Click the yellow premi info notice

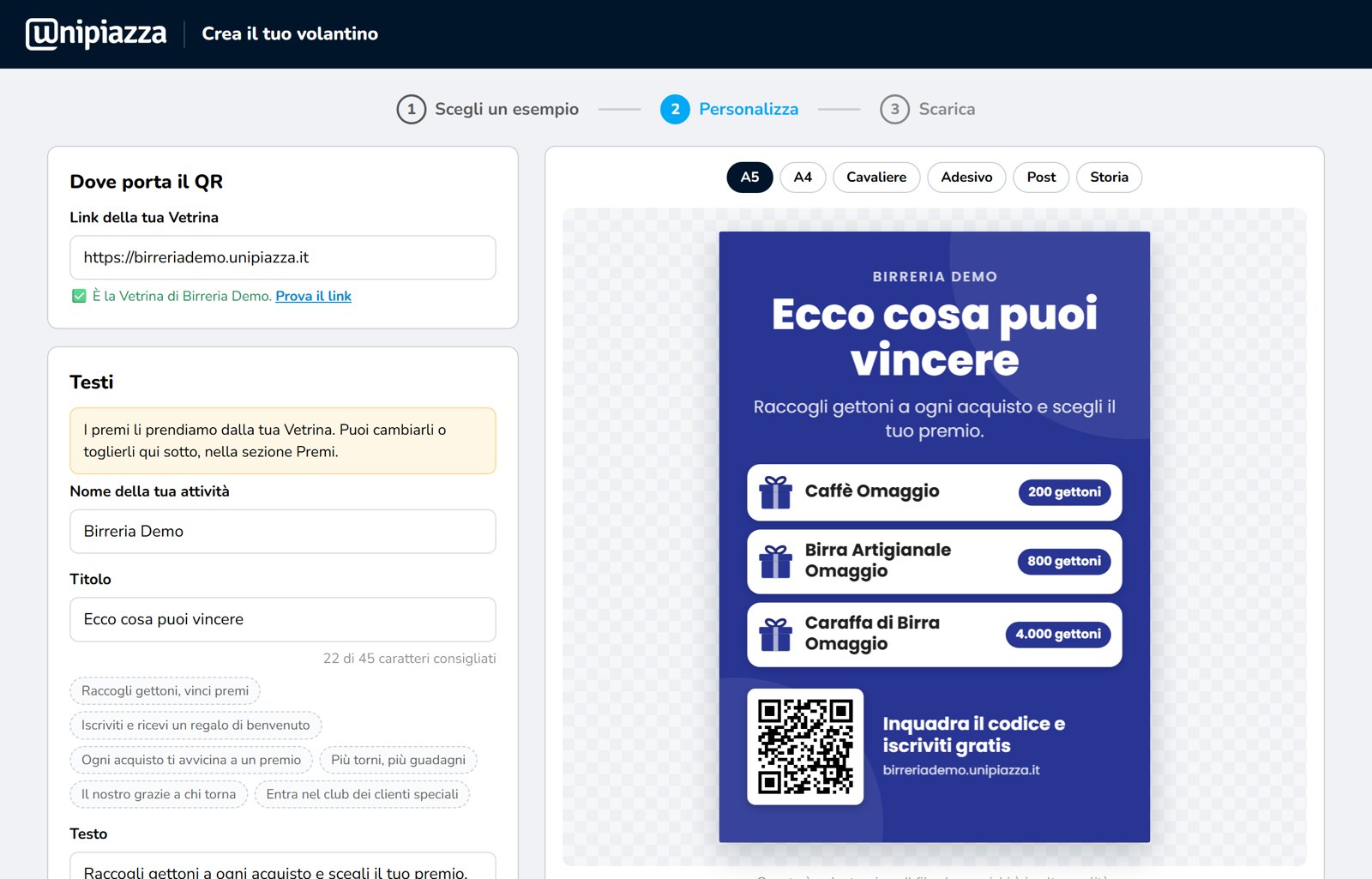[283, 441]
